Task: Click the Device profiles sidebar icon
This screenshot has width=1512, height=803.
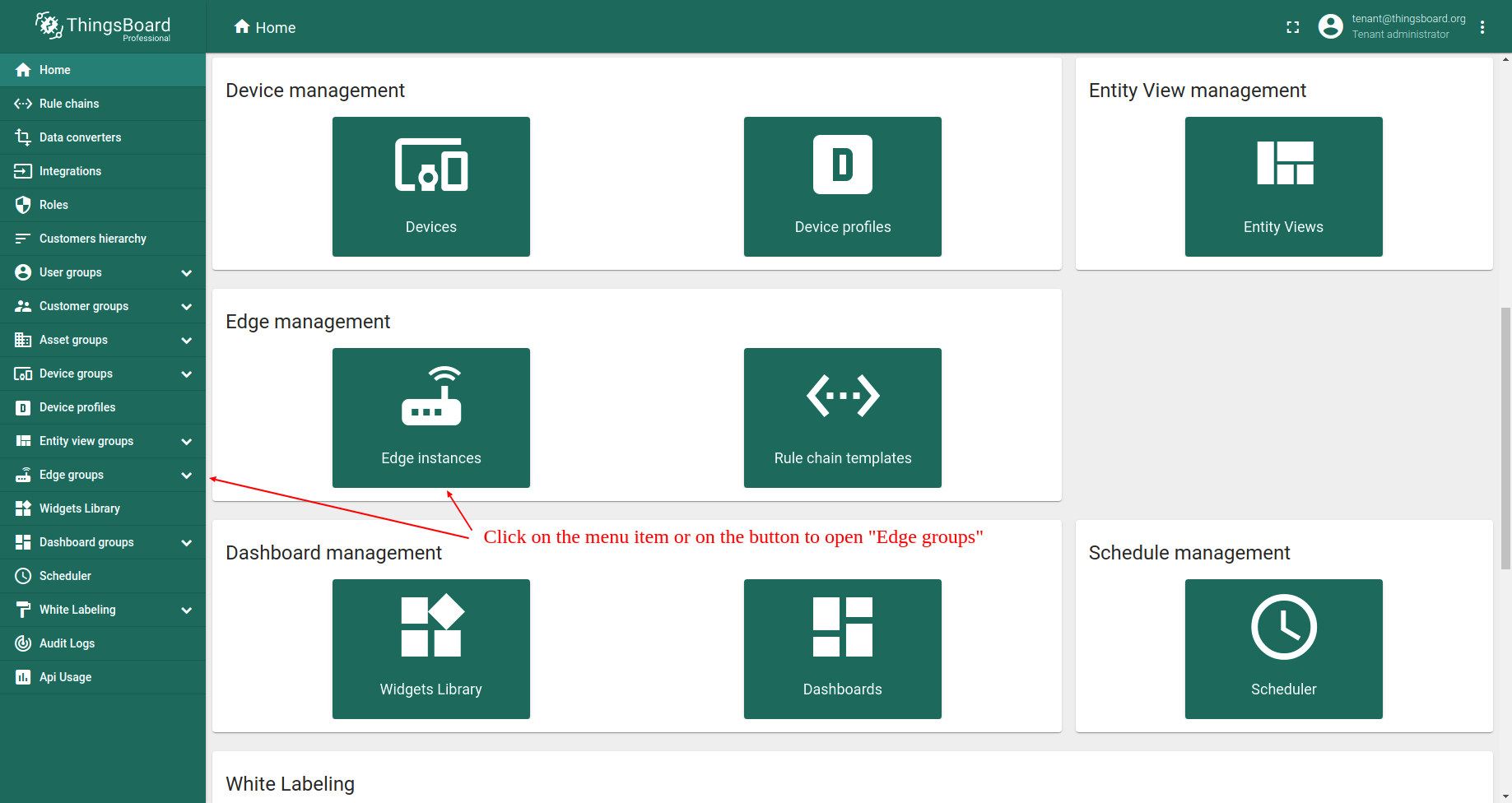Action: point(23,407)
